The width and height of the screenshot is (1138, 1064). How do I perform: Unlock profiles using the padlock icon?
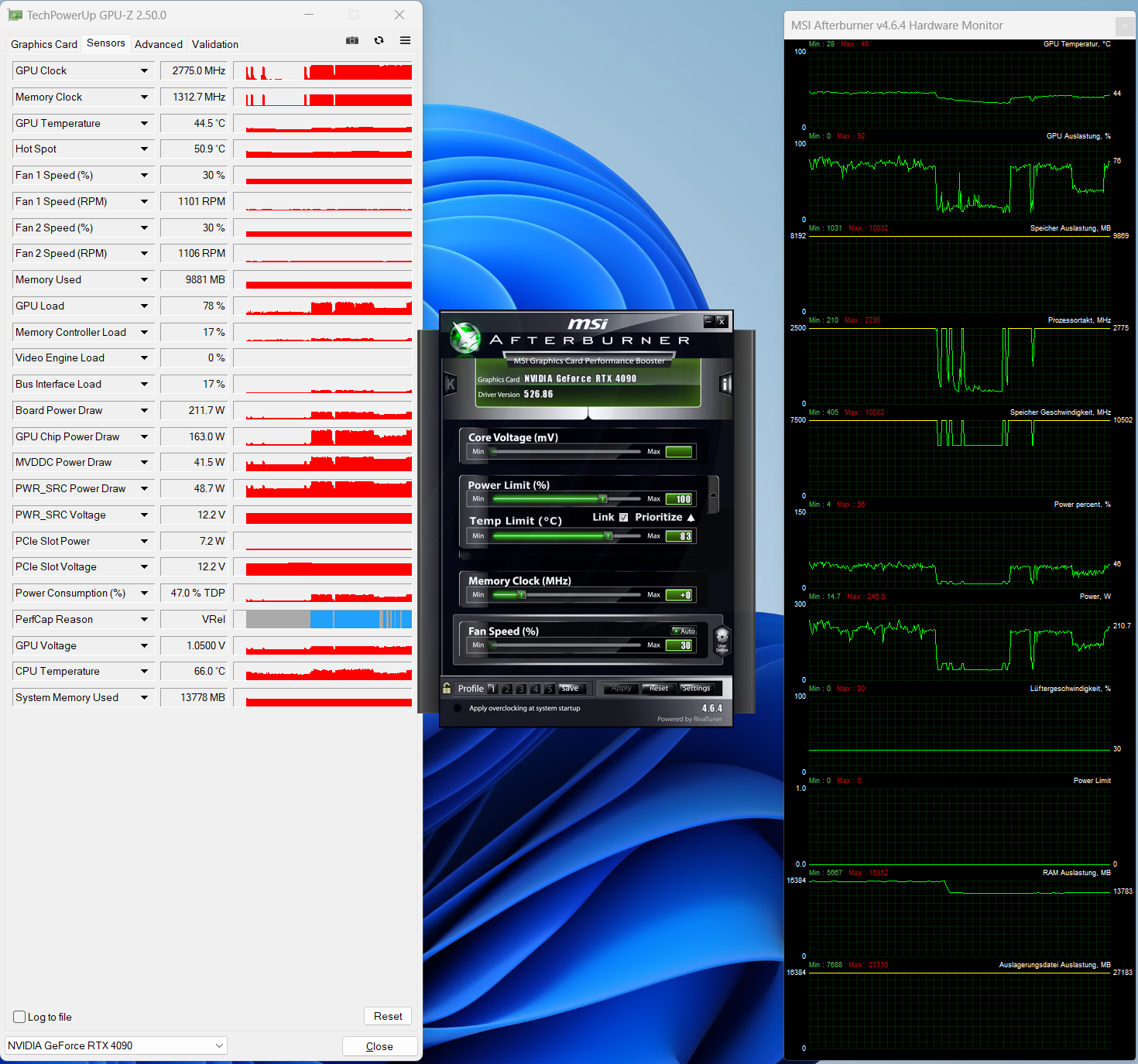point(447,688)
